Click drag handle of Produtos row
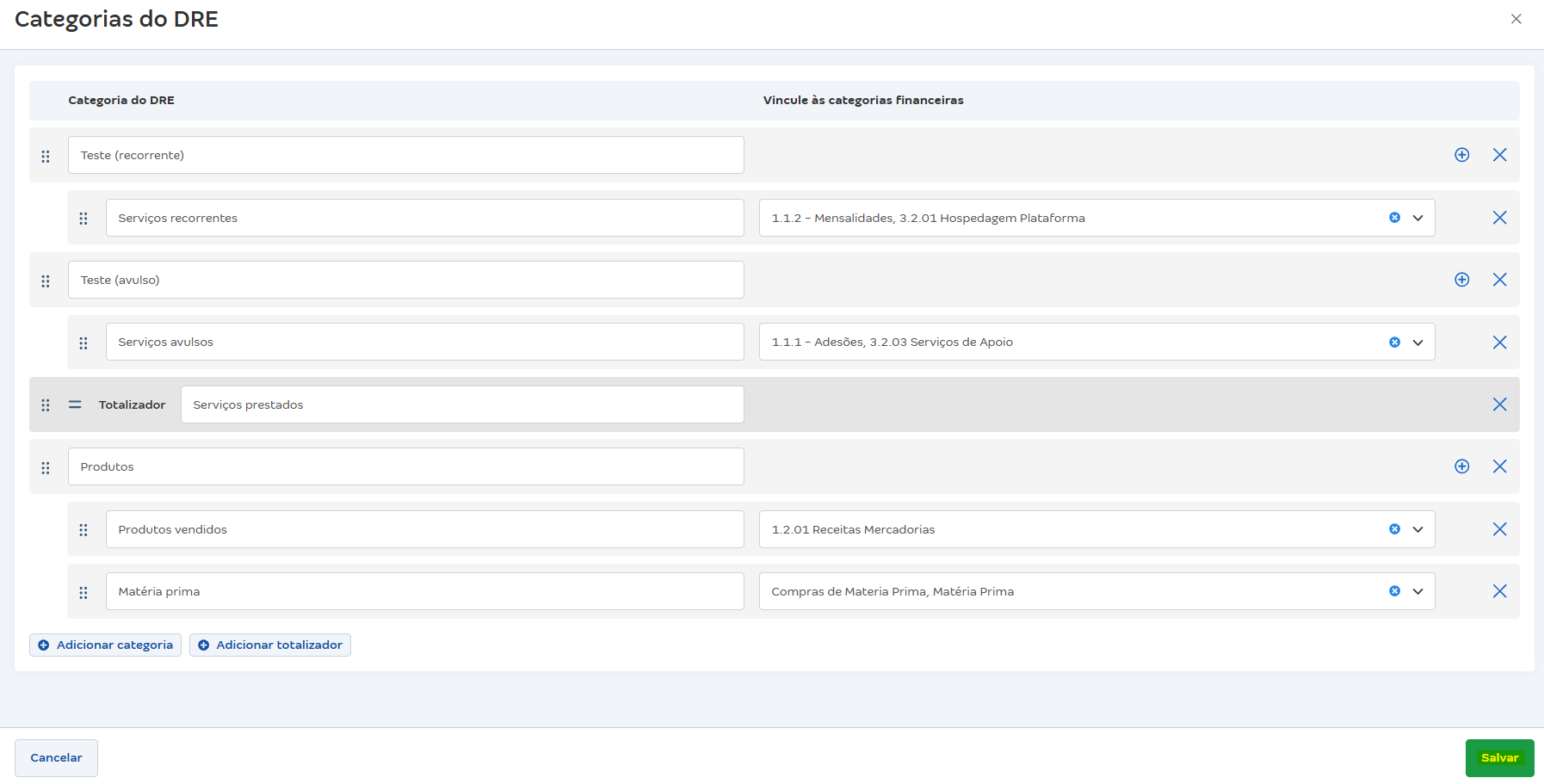 point(46,467)
